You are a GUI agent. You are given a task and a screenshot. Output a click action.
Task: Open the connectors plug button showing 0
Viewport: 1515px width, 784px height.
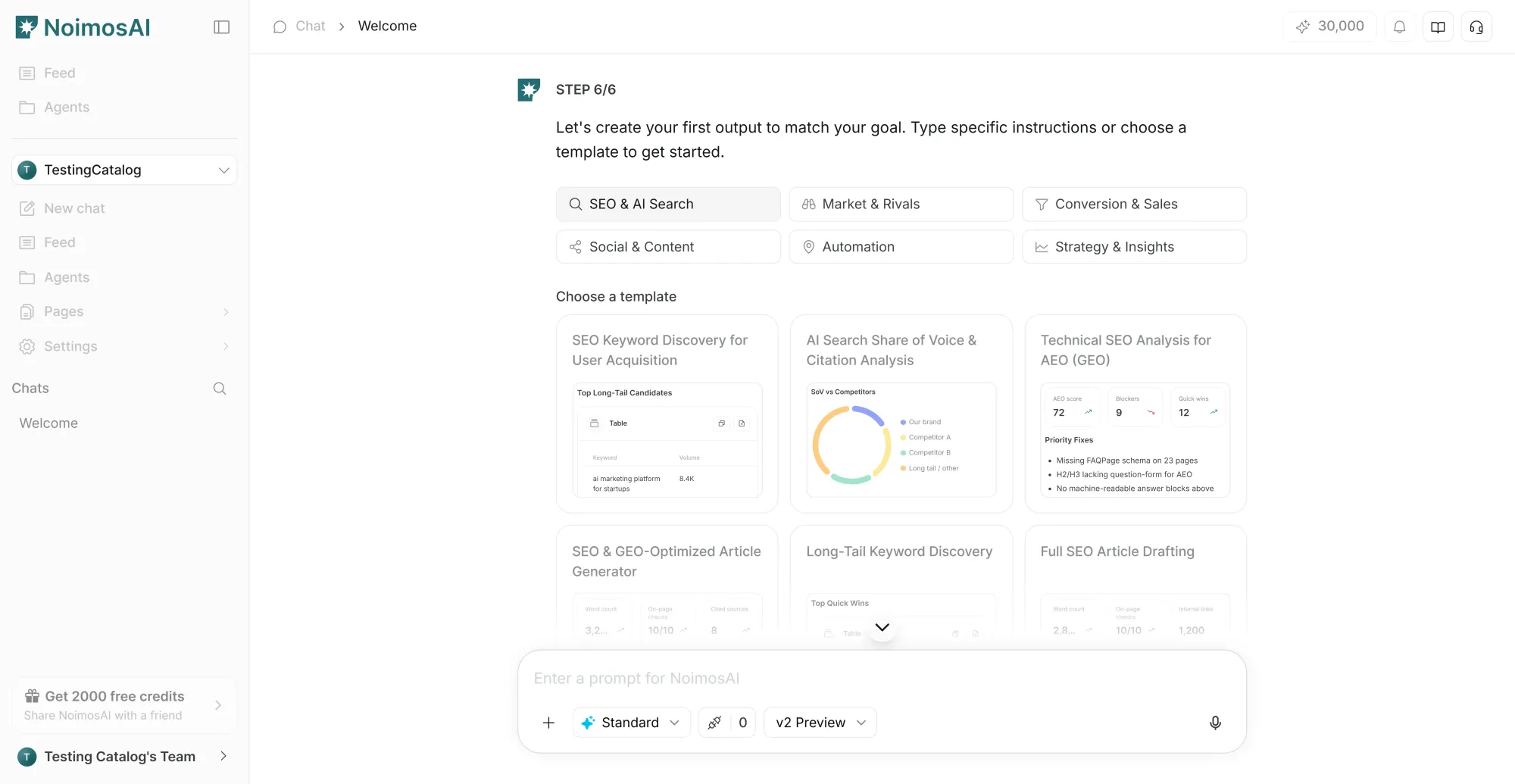click(727, 723)
